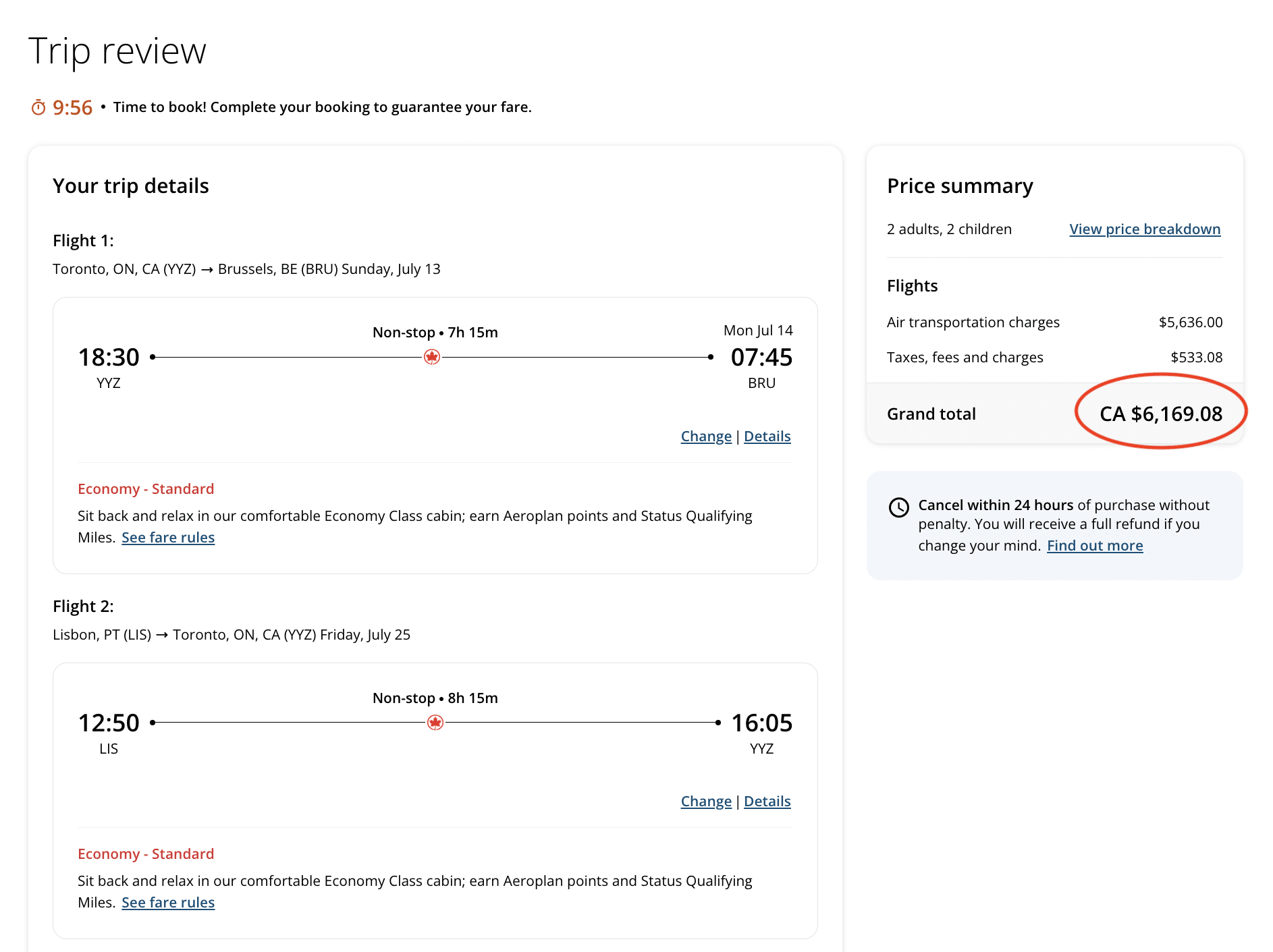Open Details for Flight 1
This screenshot has width=1273, height=952.
(767, 437)
